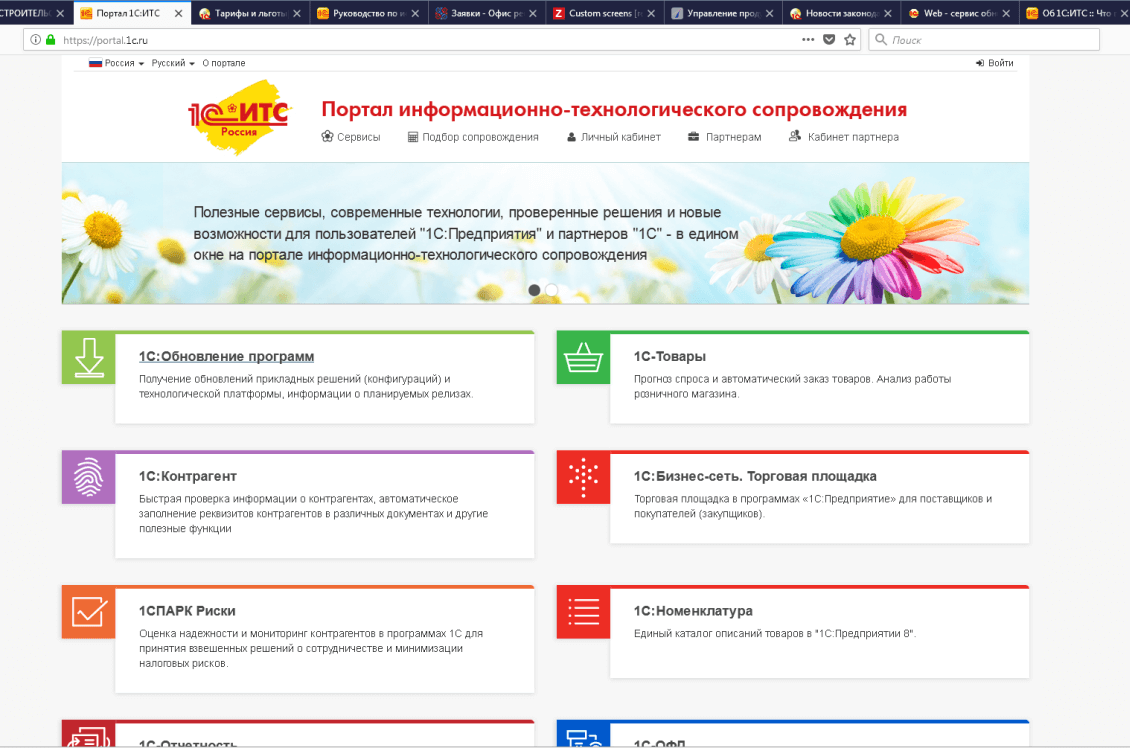Click the site information icon in address bar

pyautogui.click(x=35, y=40)
